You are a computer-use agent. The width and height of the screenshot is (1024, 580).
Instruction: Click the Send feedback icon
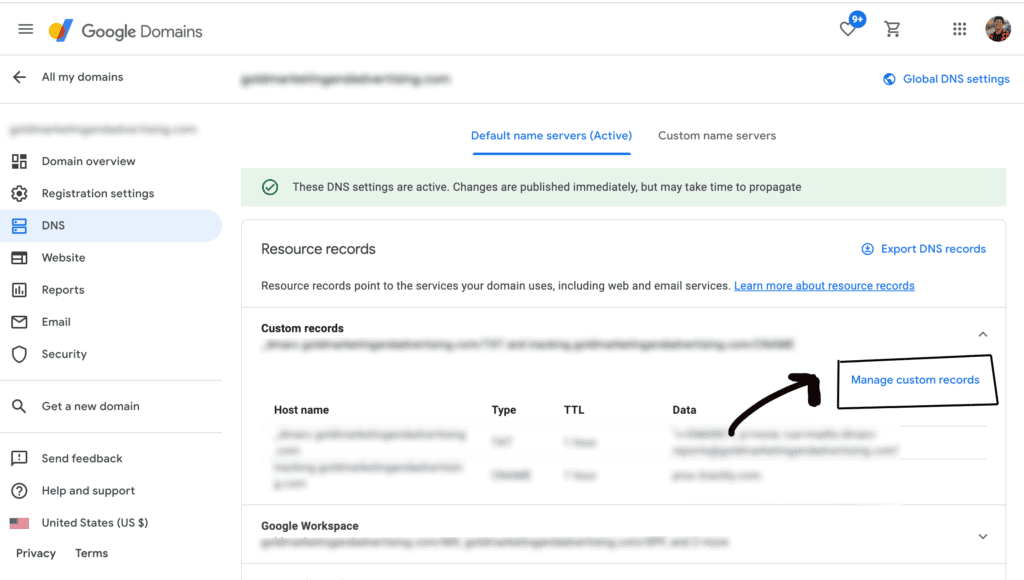tap(20, 459)
